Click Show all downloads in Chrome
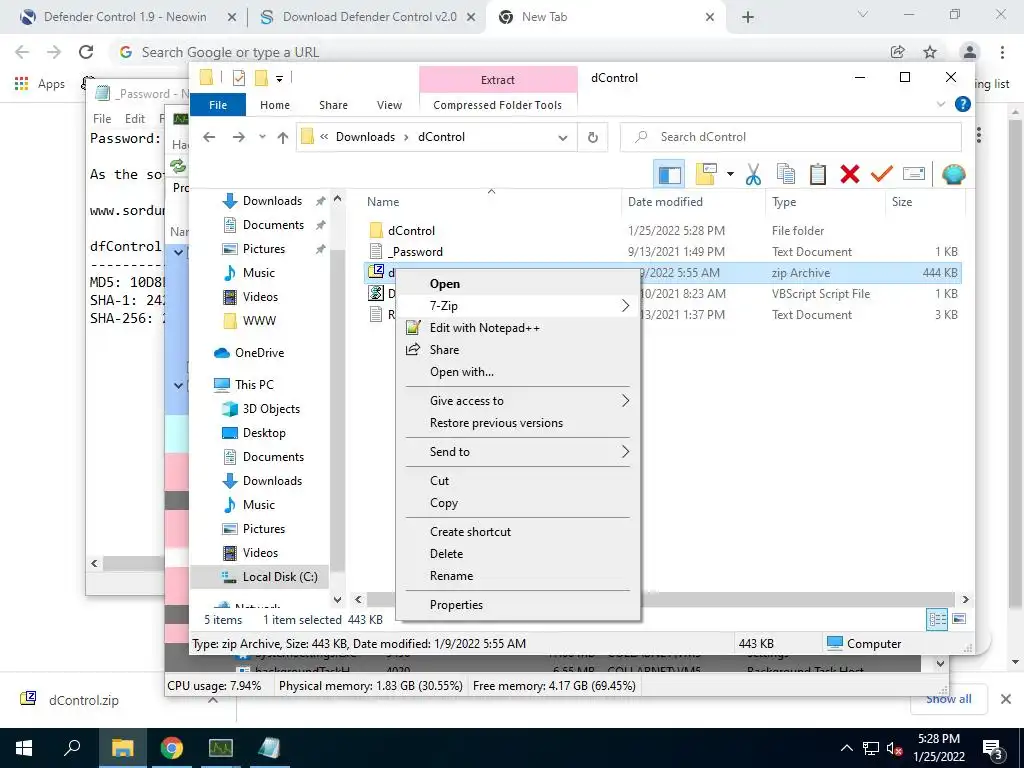The image size is (1024, 768). [948, 699]
